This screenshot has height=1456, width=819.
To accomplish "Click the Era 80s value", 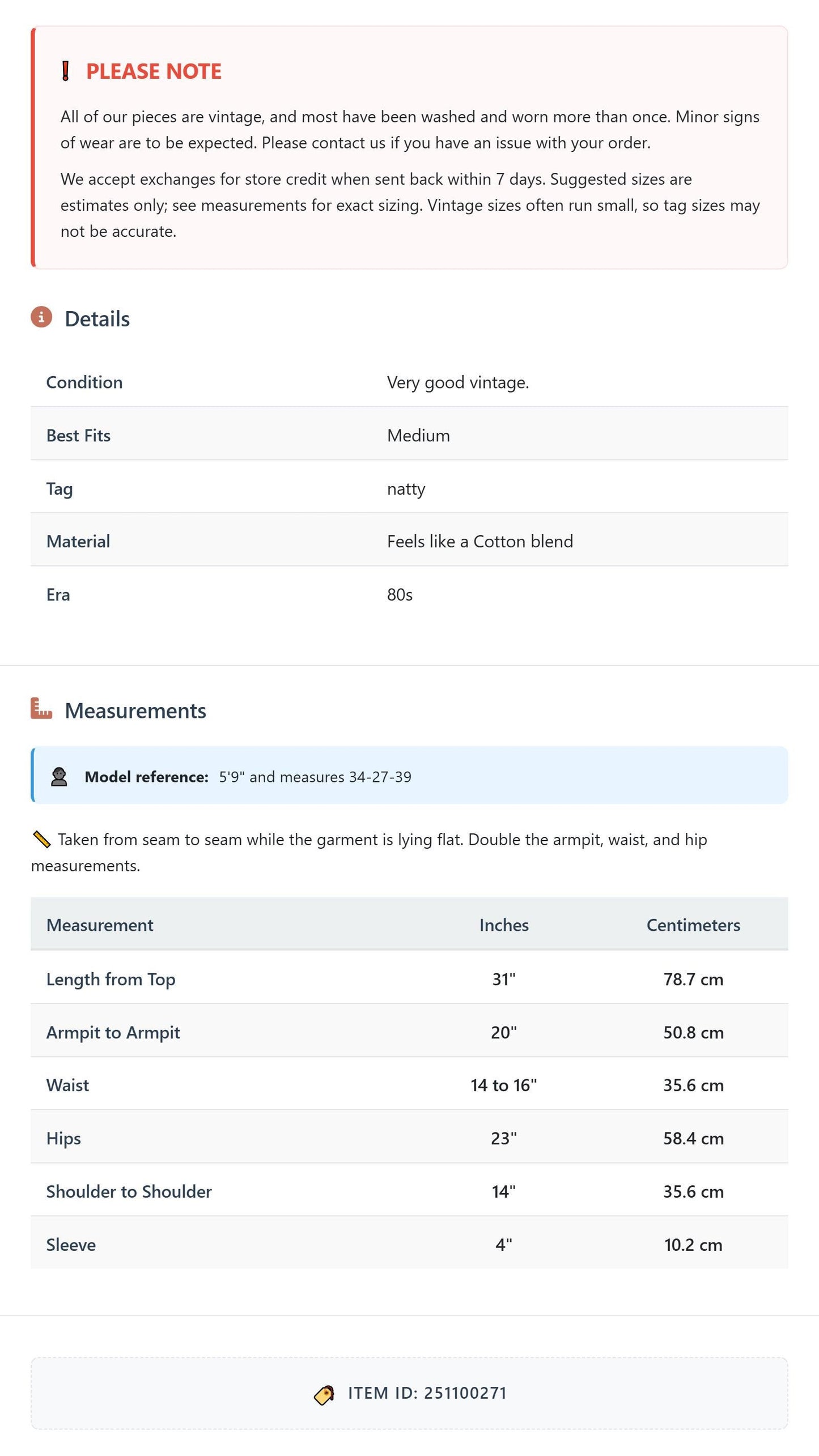I will click(400, 595).
